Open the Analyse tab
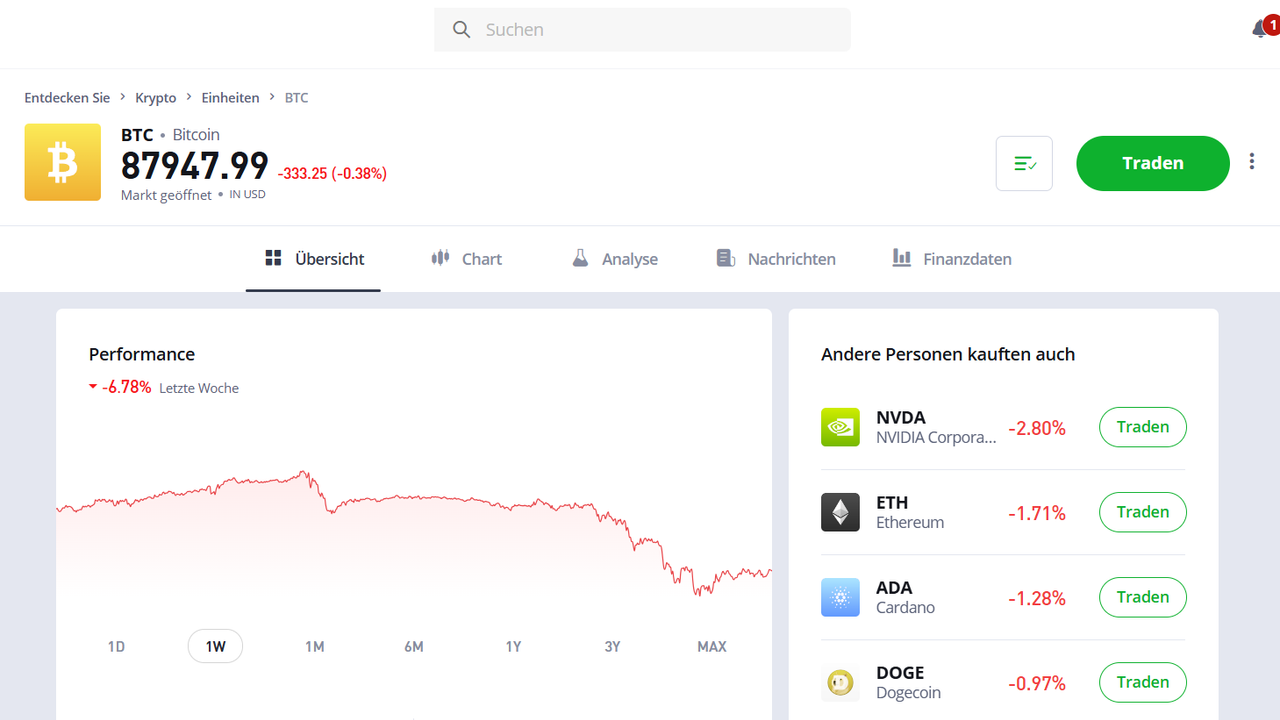1280x720 pixels. pos(615,259)
